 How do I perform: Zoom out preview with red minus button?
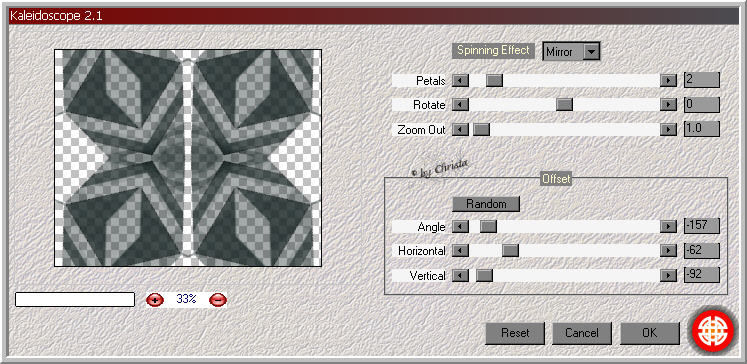[x=218, y=300]
